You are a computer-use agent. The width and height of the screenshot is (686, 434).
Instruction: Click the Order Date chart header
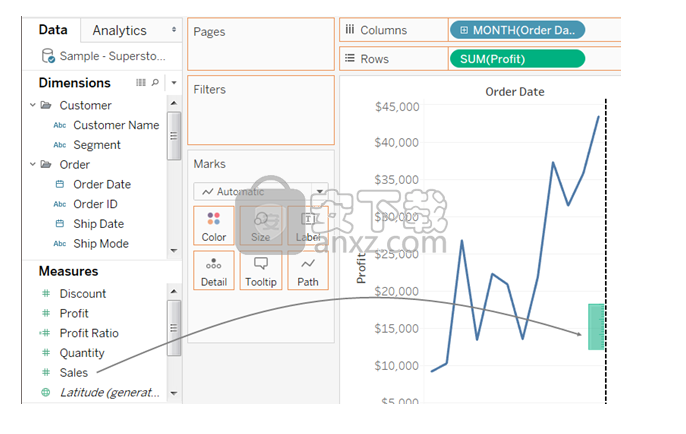(x=515, y=92)
